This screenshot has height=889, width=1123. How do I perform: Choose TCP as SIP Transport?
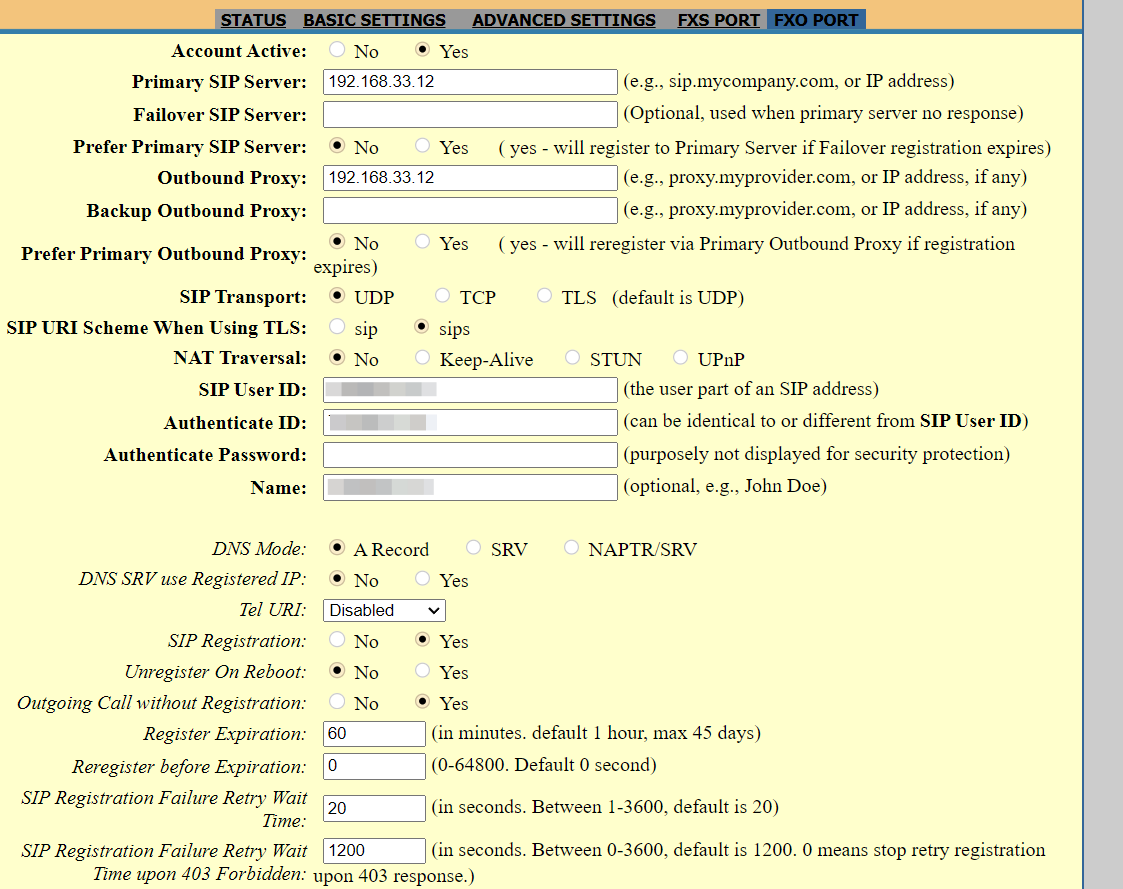[443, 296]
